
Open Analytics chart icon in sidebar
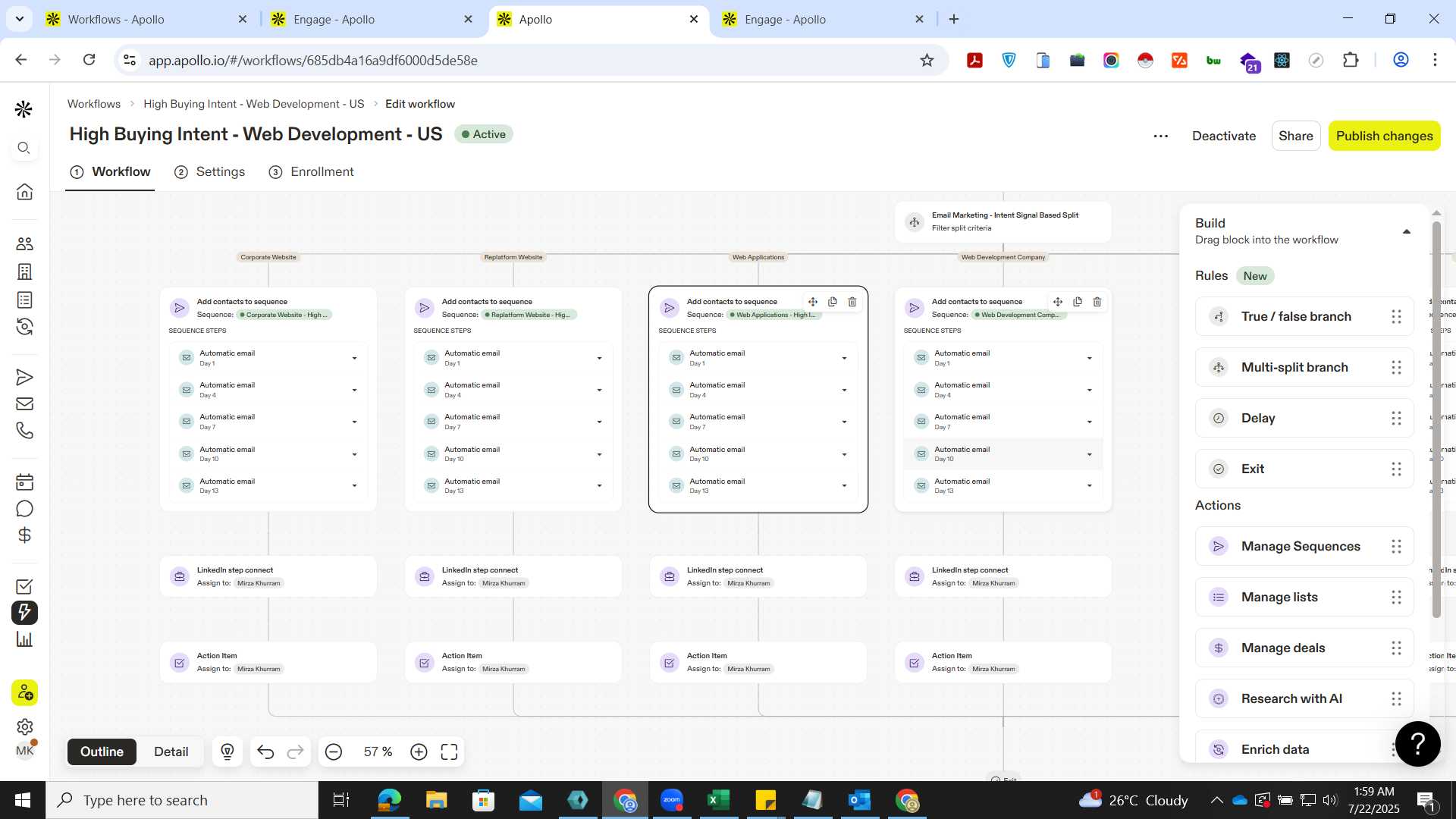click(x=24, y=639)
